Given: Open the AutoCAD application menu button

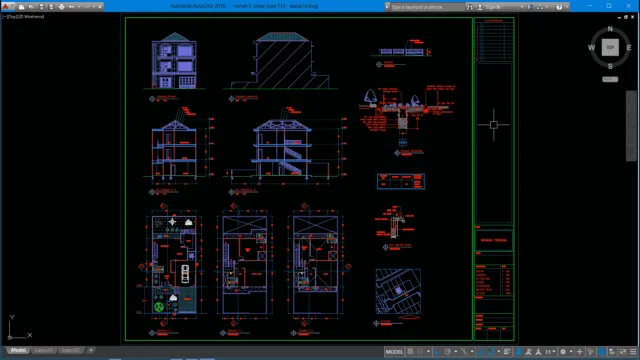Looking at the screenshot, I should click(x=7, y=6).
